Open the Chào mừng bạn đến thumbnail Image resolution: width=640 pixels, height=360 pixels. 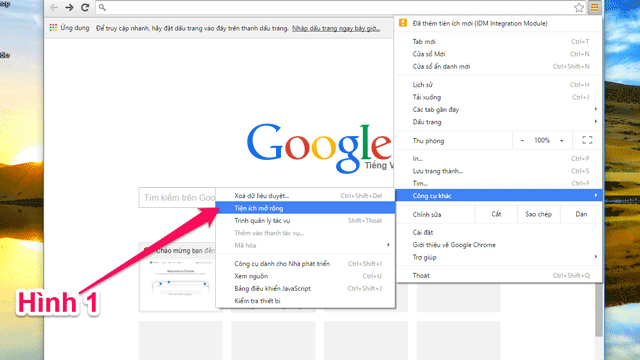point(178,277)
